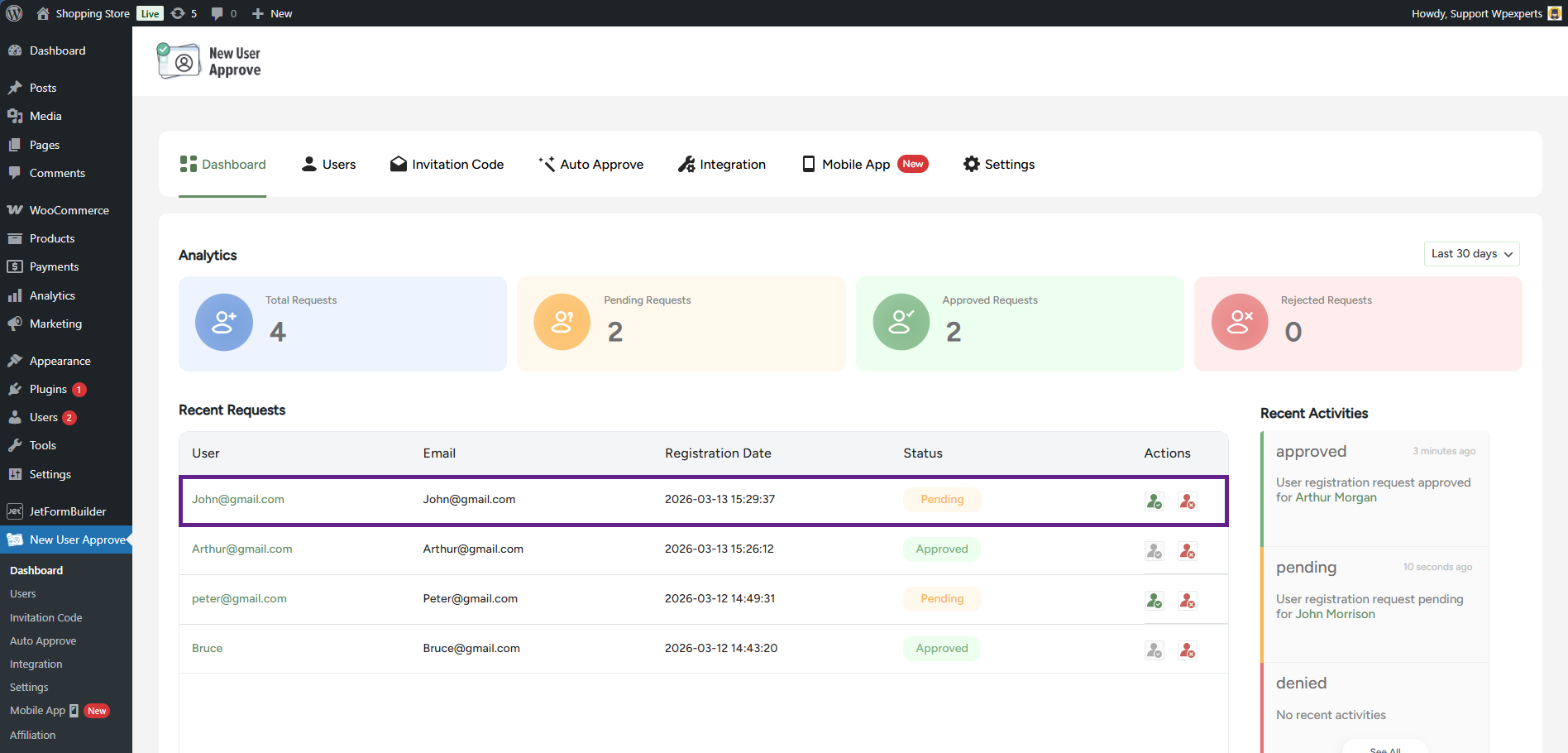Open the updates icon showing 5

(184, 13)
